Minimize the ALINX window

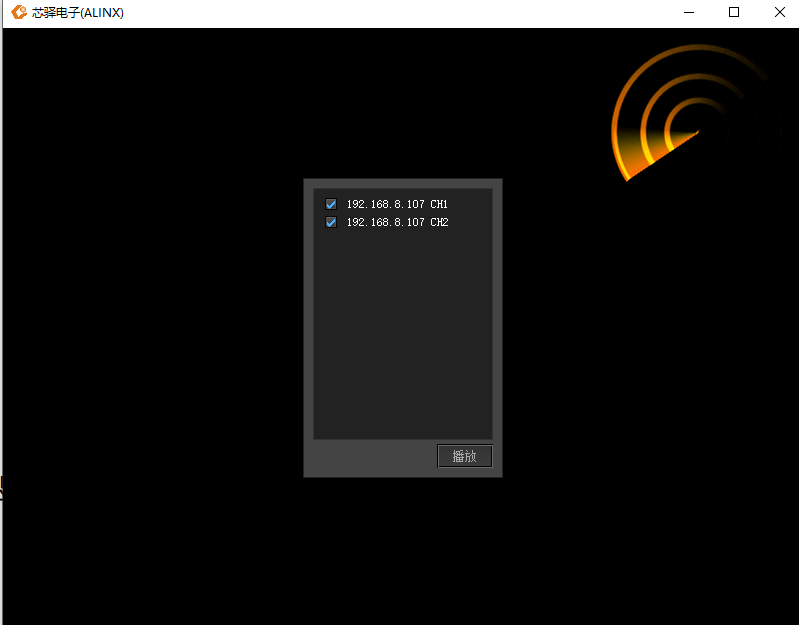click(x=689, y=12)
